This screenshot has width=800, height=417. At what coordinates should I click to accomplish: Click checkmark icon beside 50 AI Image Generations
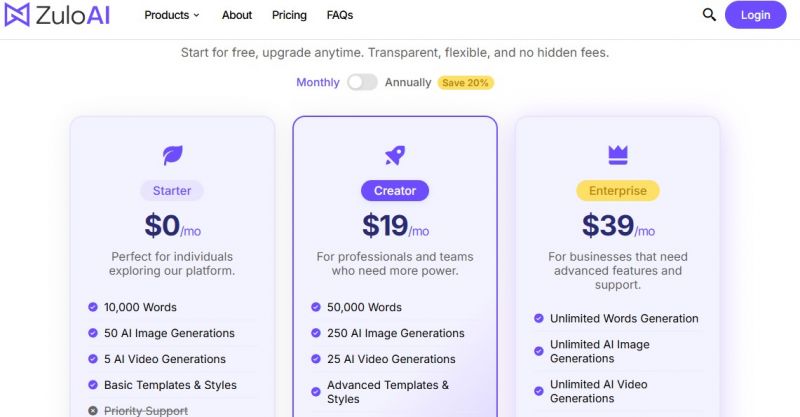(93, 333)
